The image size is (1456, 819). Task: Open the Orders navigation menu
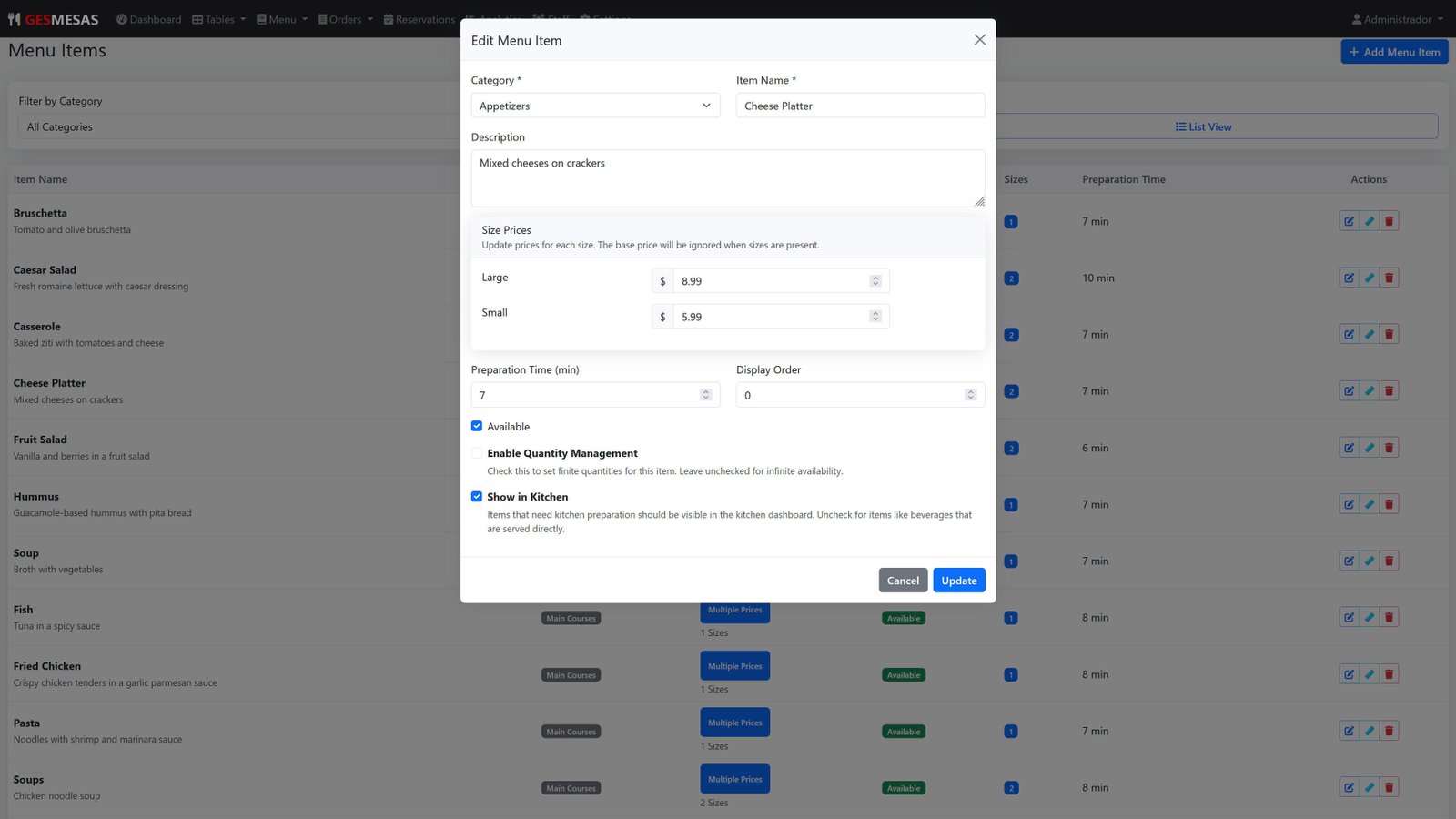pos(345,19)
